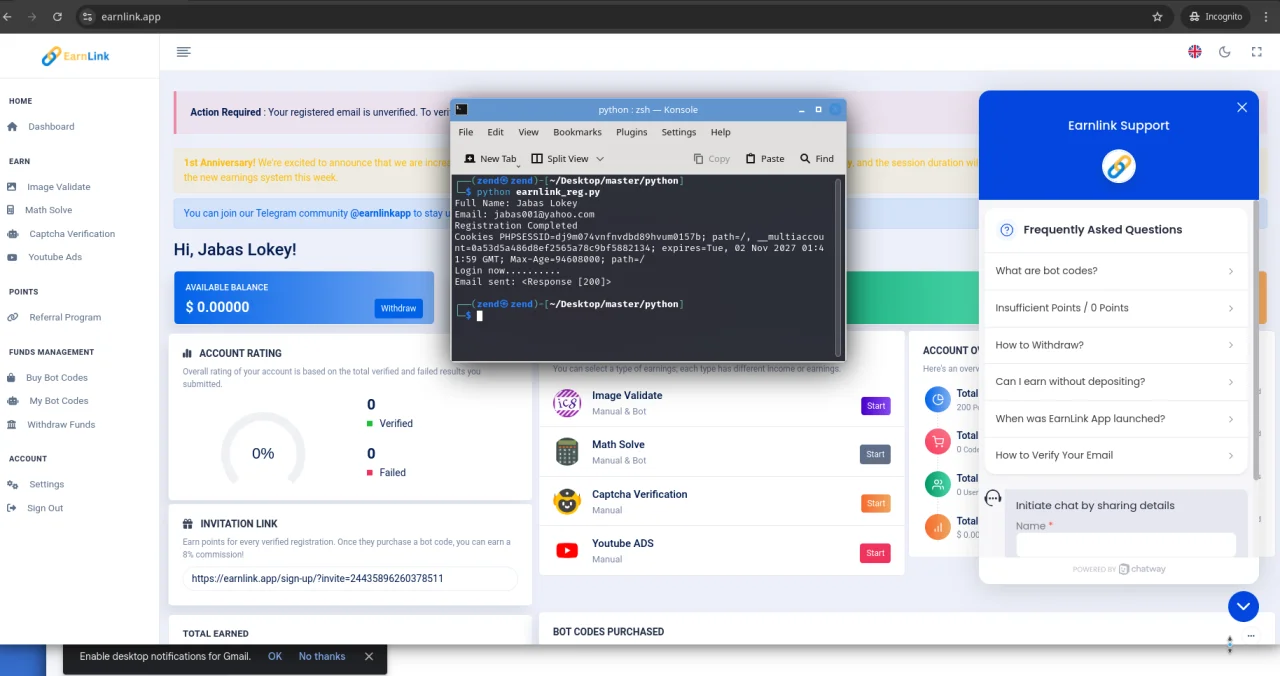Image resolution: width=1280 pixels, height=676 pixels.
Task: Toggle the hamburger sidebar menu icon
Action: point(183,52)
